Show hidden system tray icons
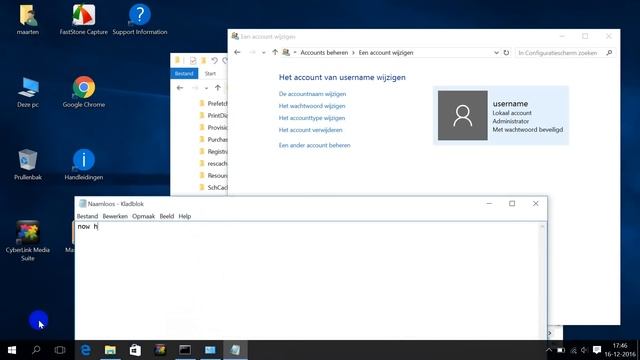Image resolution: width=640 pixels, height=360 pixels. 549,350
